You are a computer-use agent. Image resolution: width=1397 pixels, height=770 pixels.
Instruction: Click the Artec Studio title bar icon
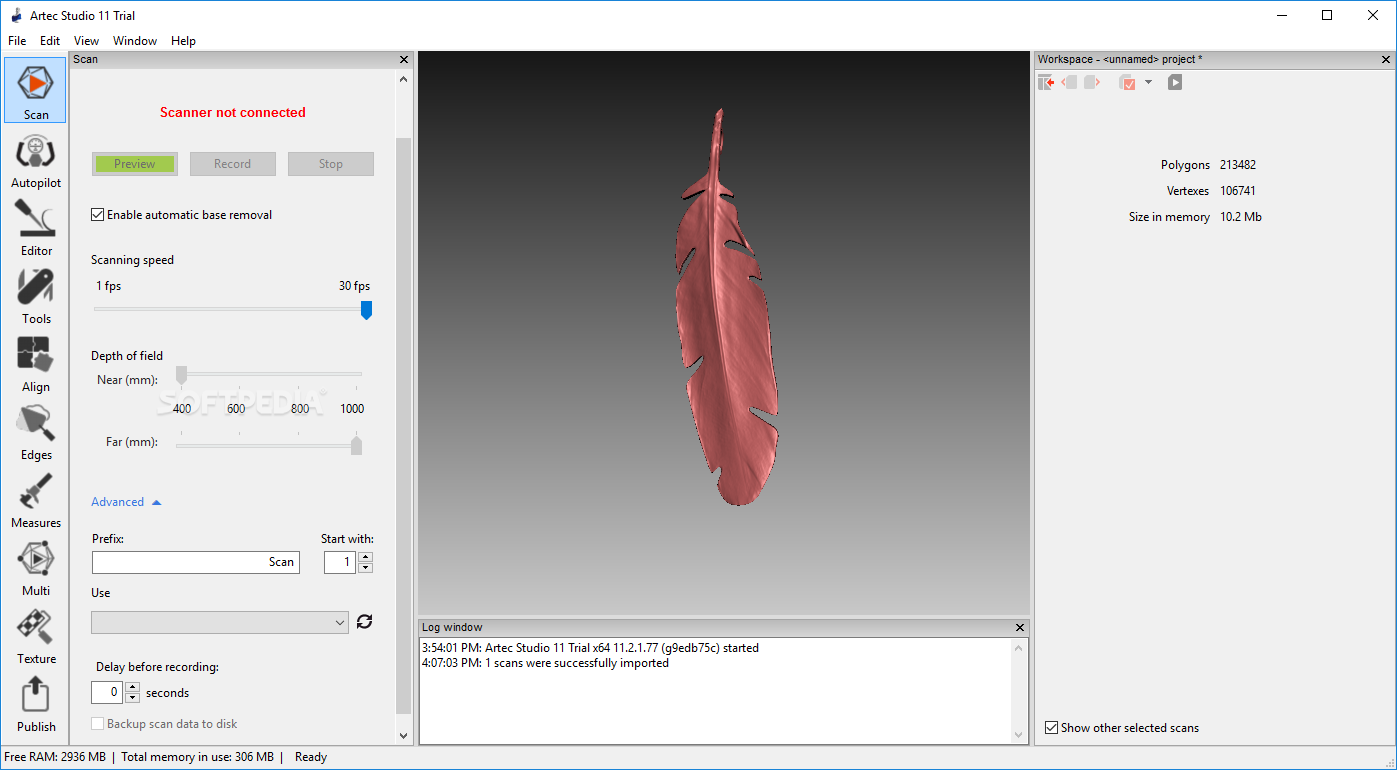[16, 15]
